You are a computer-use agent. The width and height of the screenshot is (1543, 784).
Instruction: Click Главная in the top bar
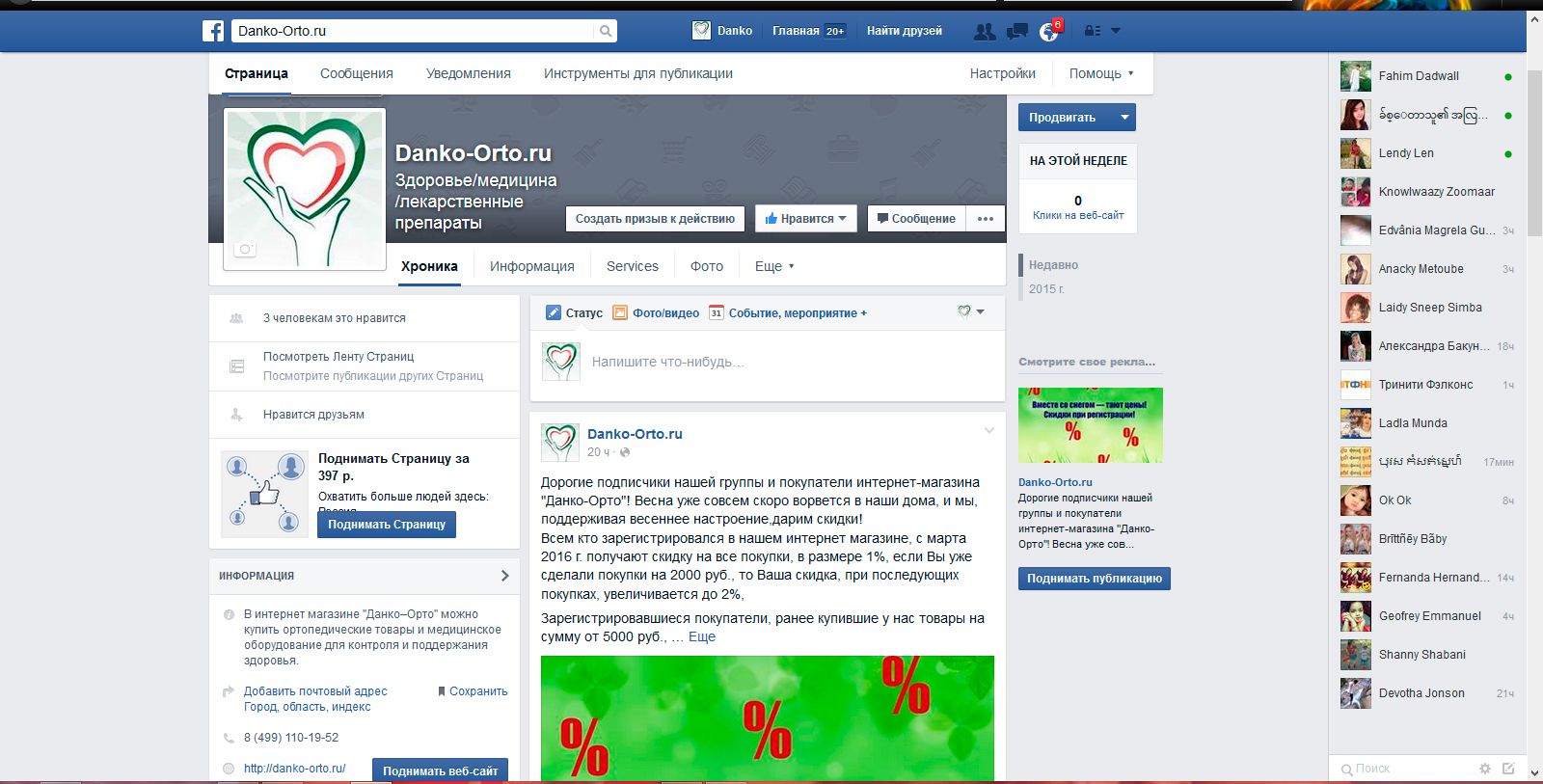click(796, 31)
